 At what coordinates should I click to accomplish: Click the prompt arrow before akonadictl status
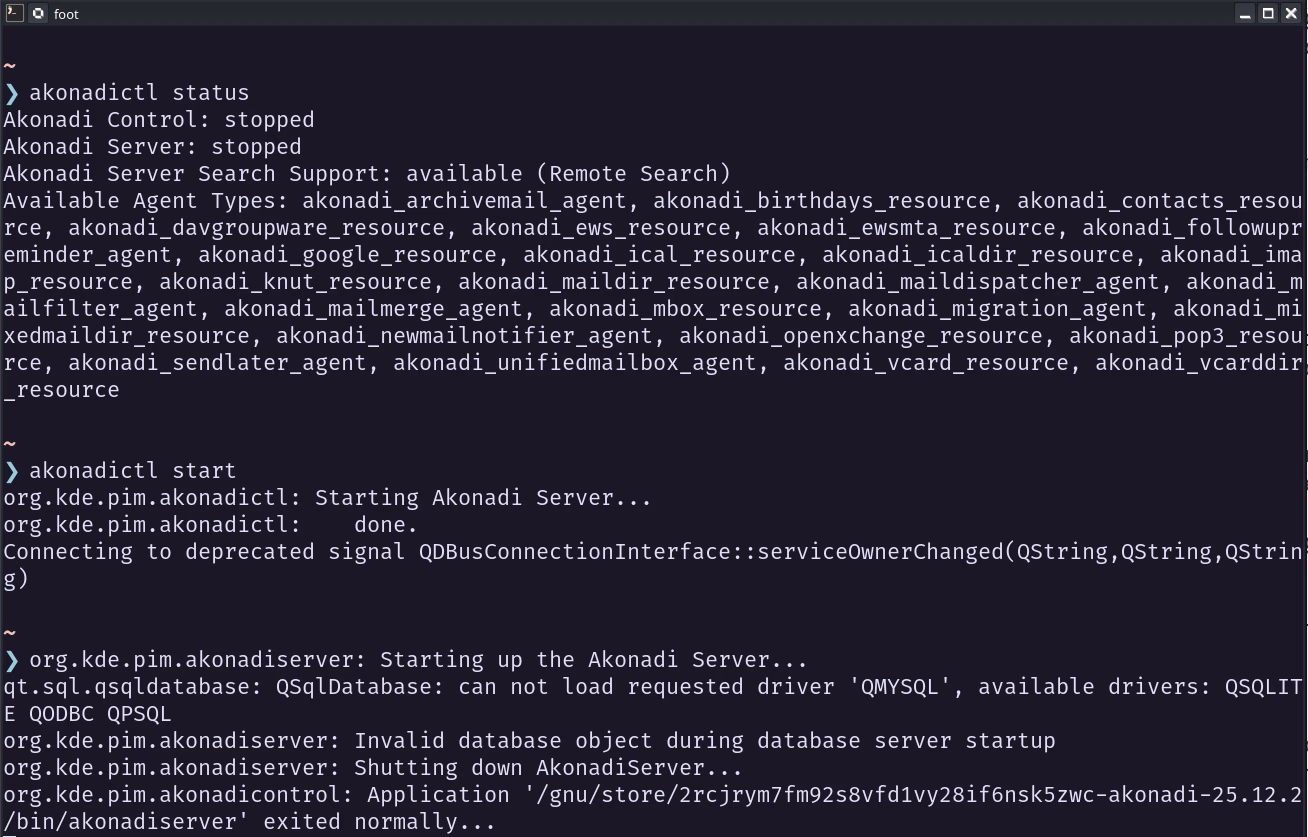pos(12,93)
